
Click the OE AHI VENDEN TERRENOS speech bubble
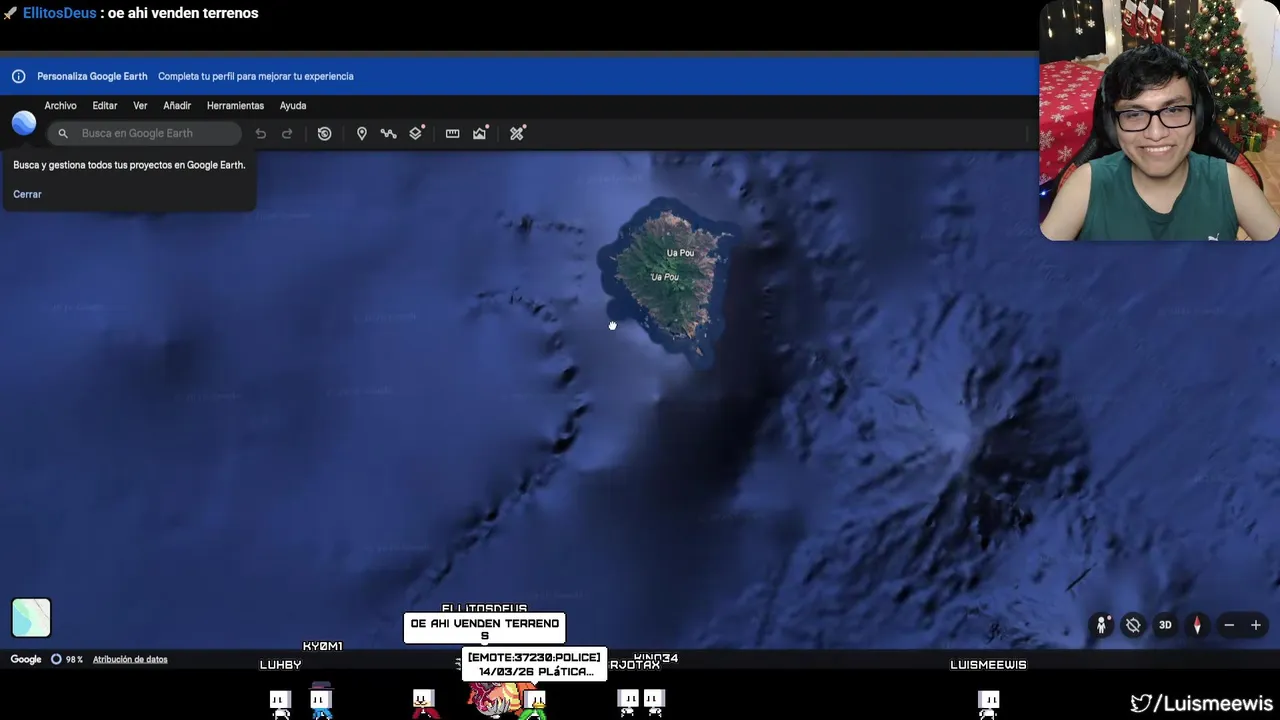coord(485,628)
